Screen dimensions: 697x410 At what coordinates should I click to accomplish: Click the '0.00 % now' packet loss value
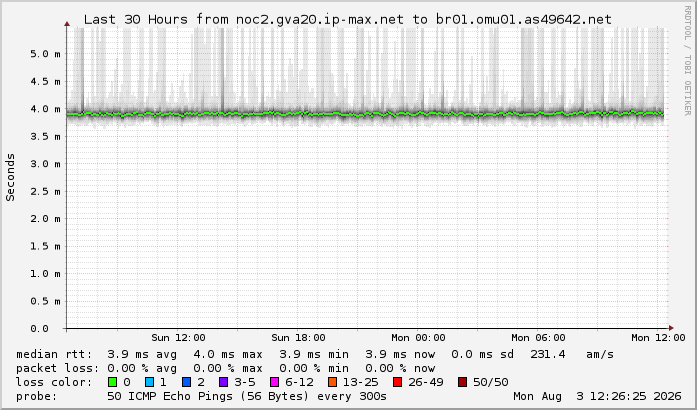400,368
